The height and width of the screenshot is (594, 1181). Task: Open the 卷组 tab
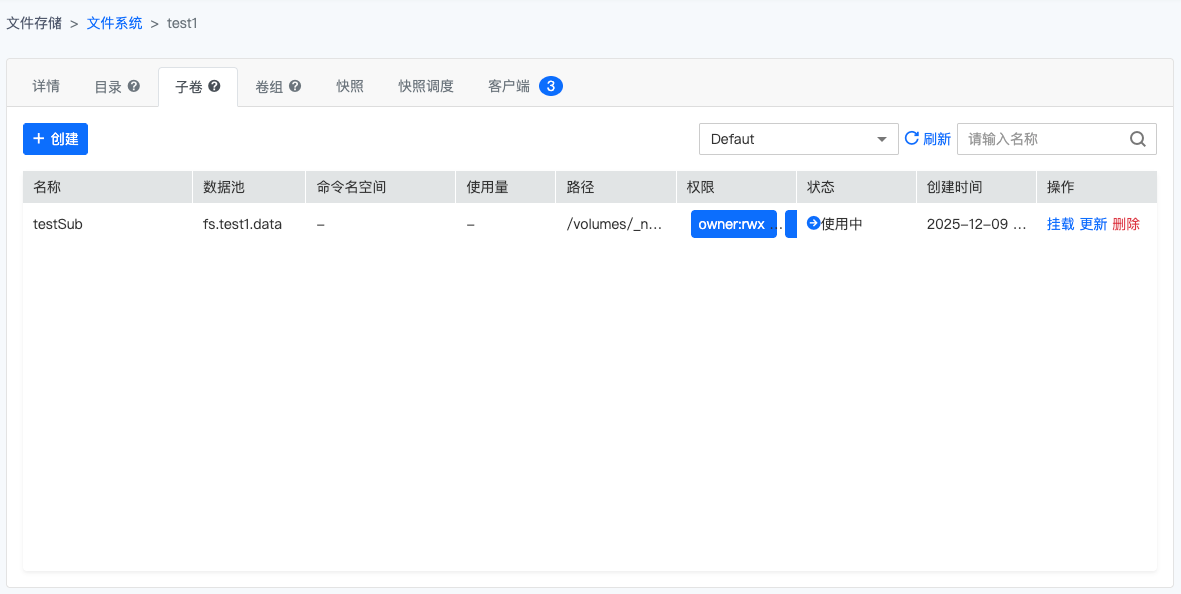tap(272, 86)
